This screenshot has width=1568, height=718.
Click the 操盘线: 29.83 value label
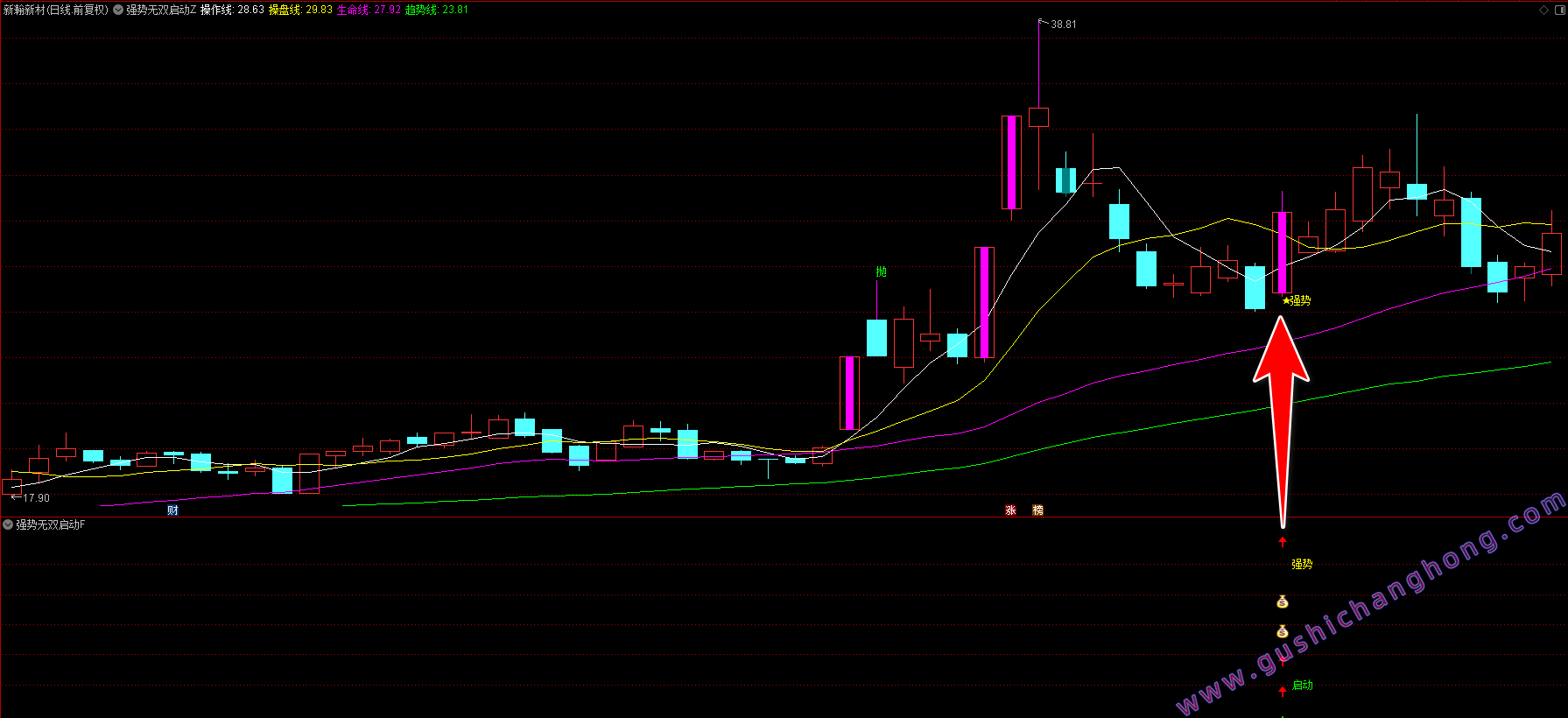coord(300,10)
